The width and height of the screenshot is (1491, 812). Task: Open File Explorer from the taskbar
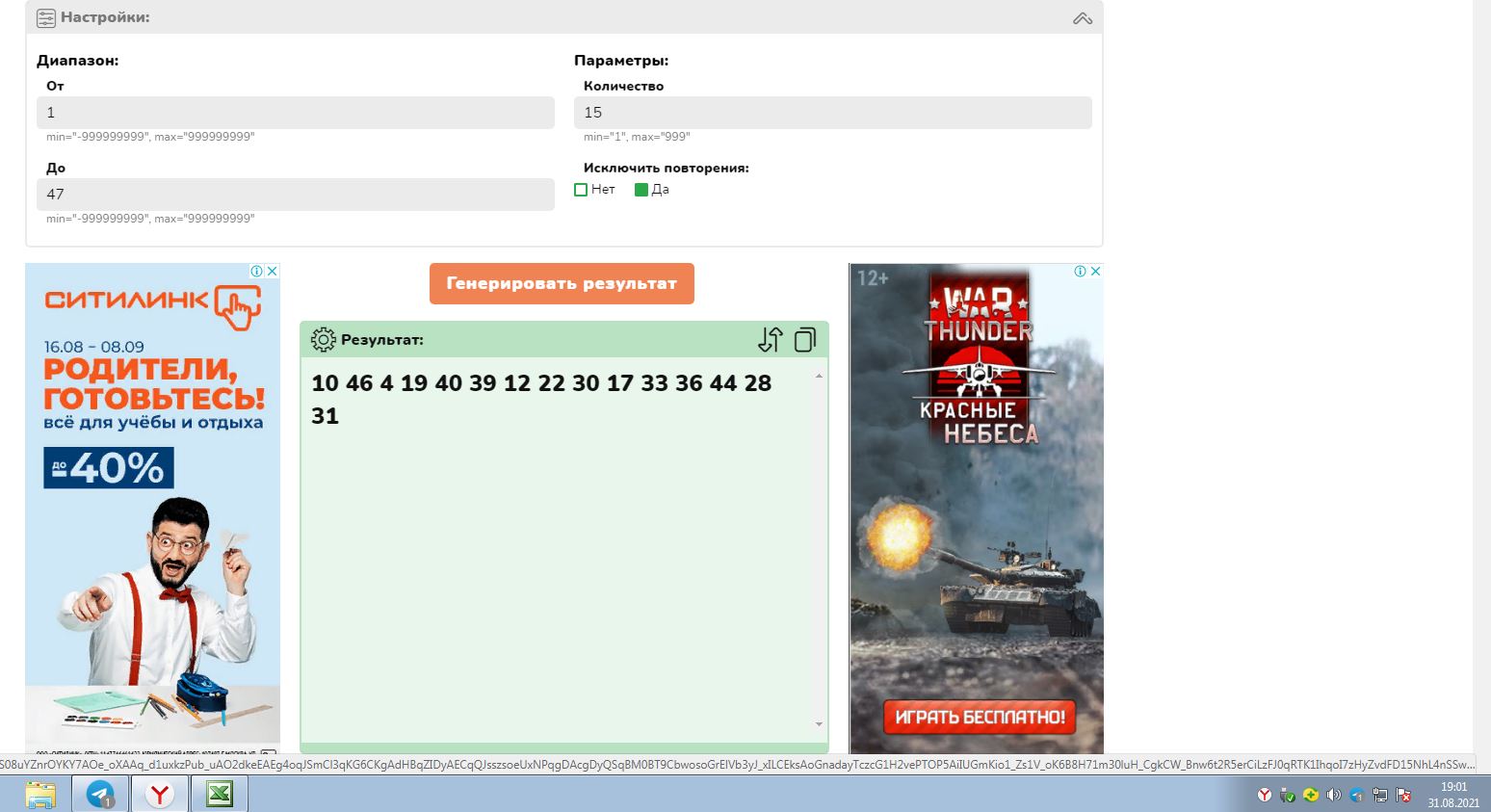click(x=40, y=795)
